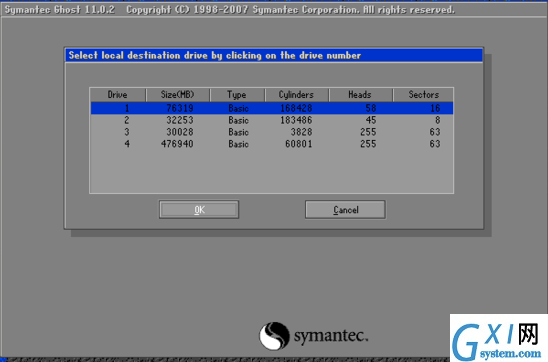The width and height of the screenshot is (548, 362).
Task: Click cylinders value 60801
Action: [298, 144]
